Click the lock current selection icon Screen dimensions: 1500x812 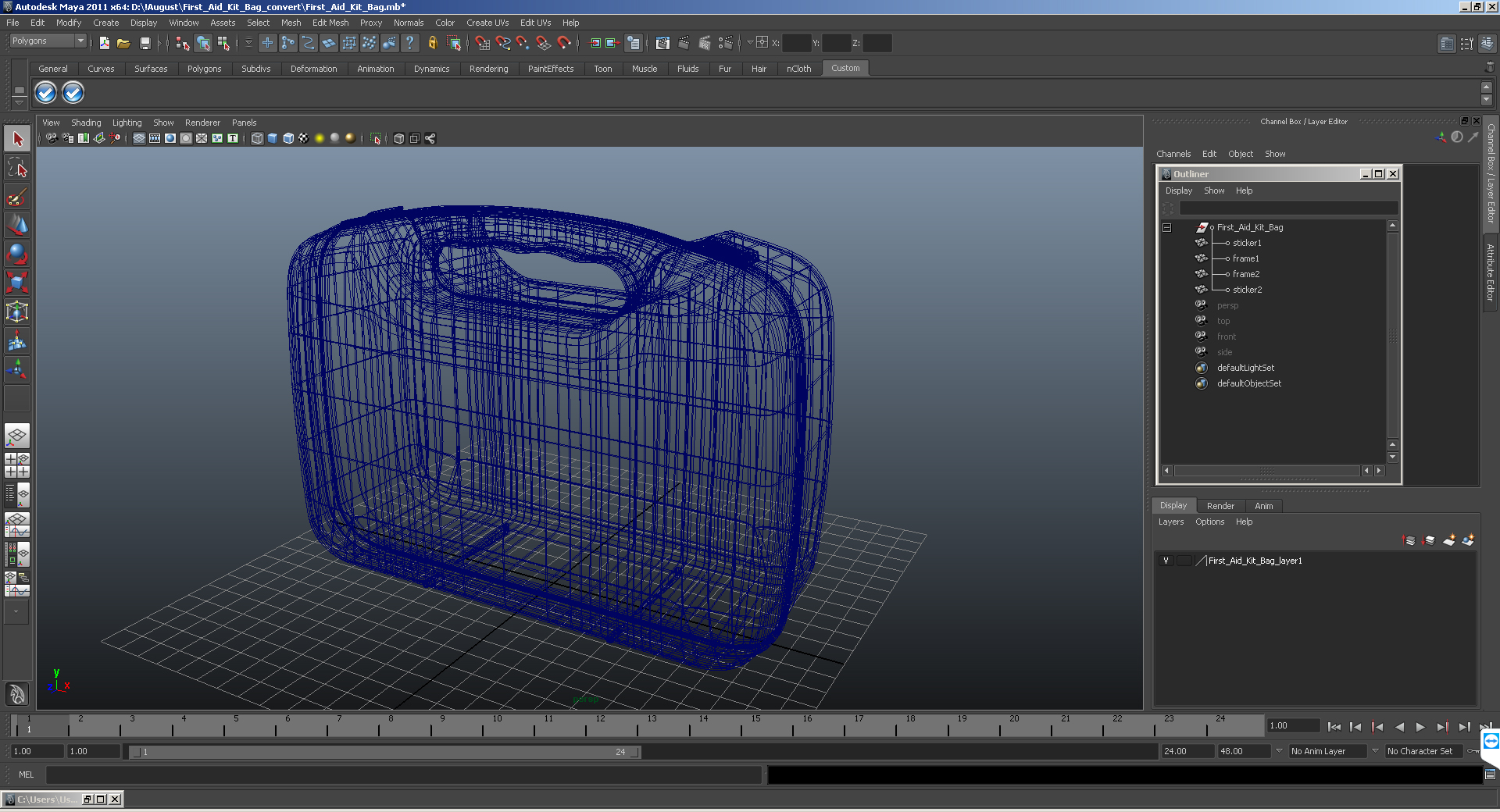(432, 43)
